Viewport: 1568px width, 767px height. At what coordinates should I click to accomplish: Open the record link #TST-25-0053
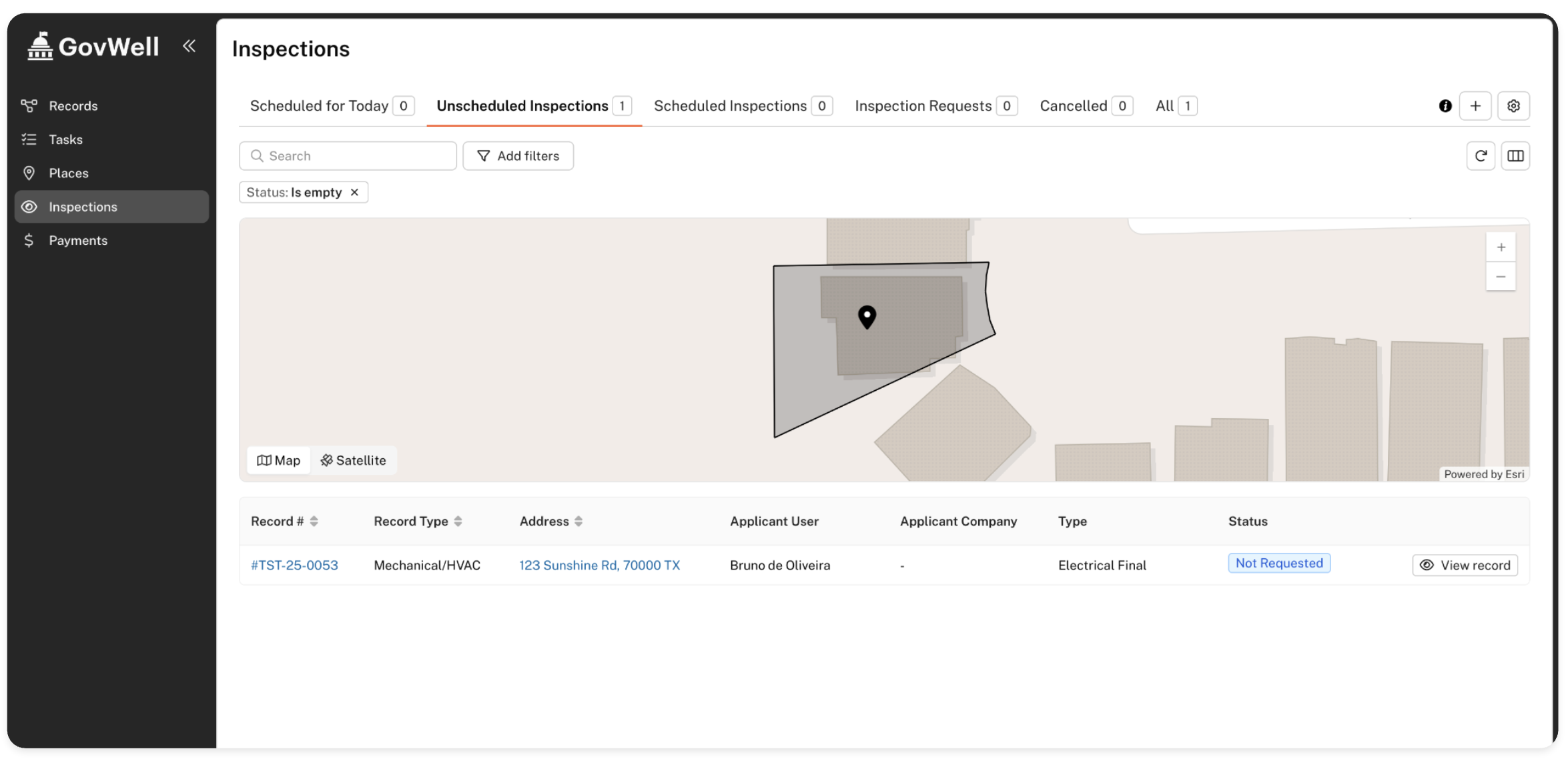point(294,566)
